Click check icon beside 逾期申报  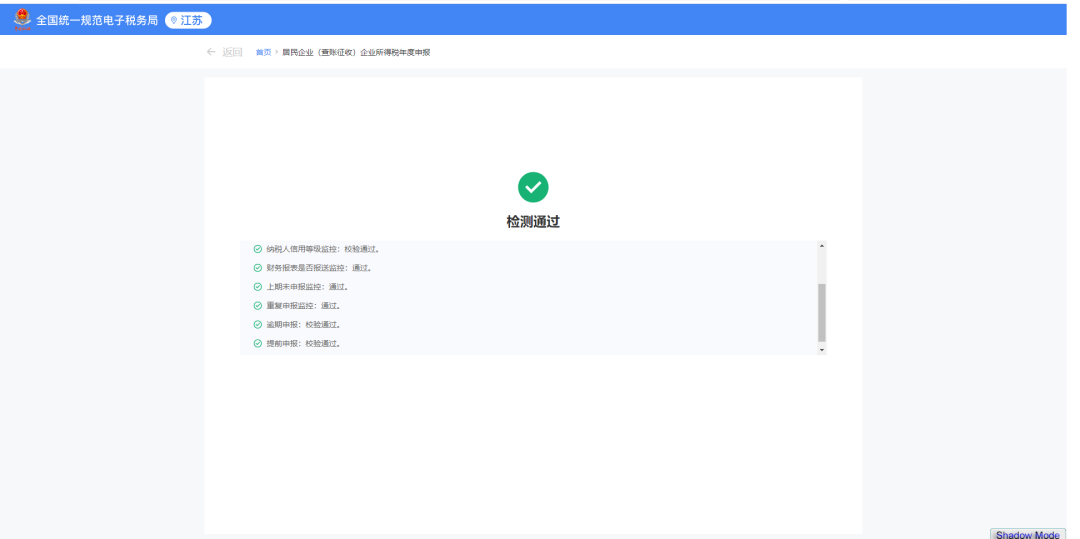point(258,324)
